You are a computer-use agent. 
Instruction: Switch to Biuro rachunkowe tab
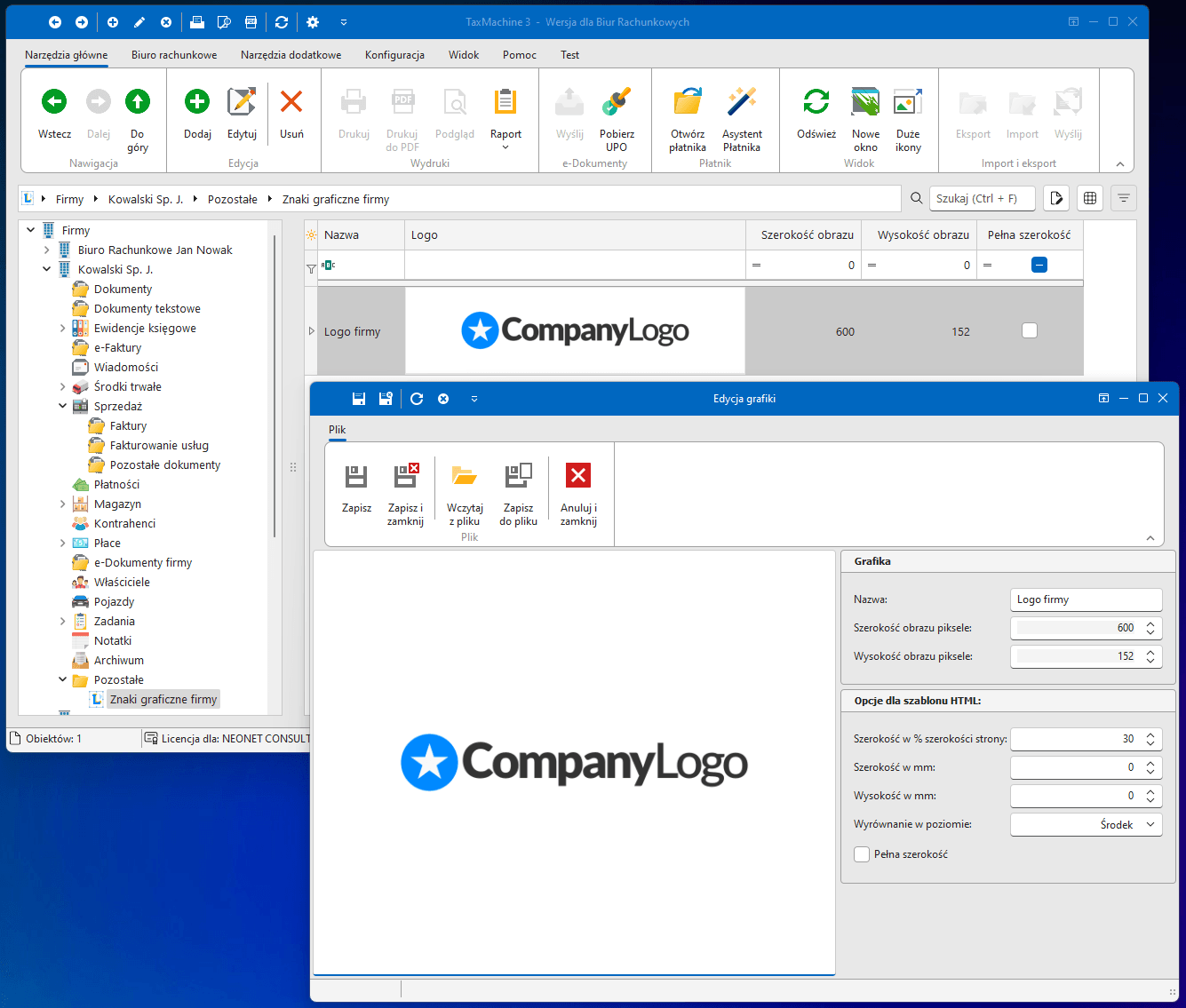174,55
